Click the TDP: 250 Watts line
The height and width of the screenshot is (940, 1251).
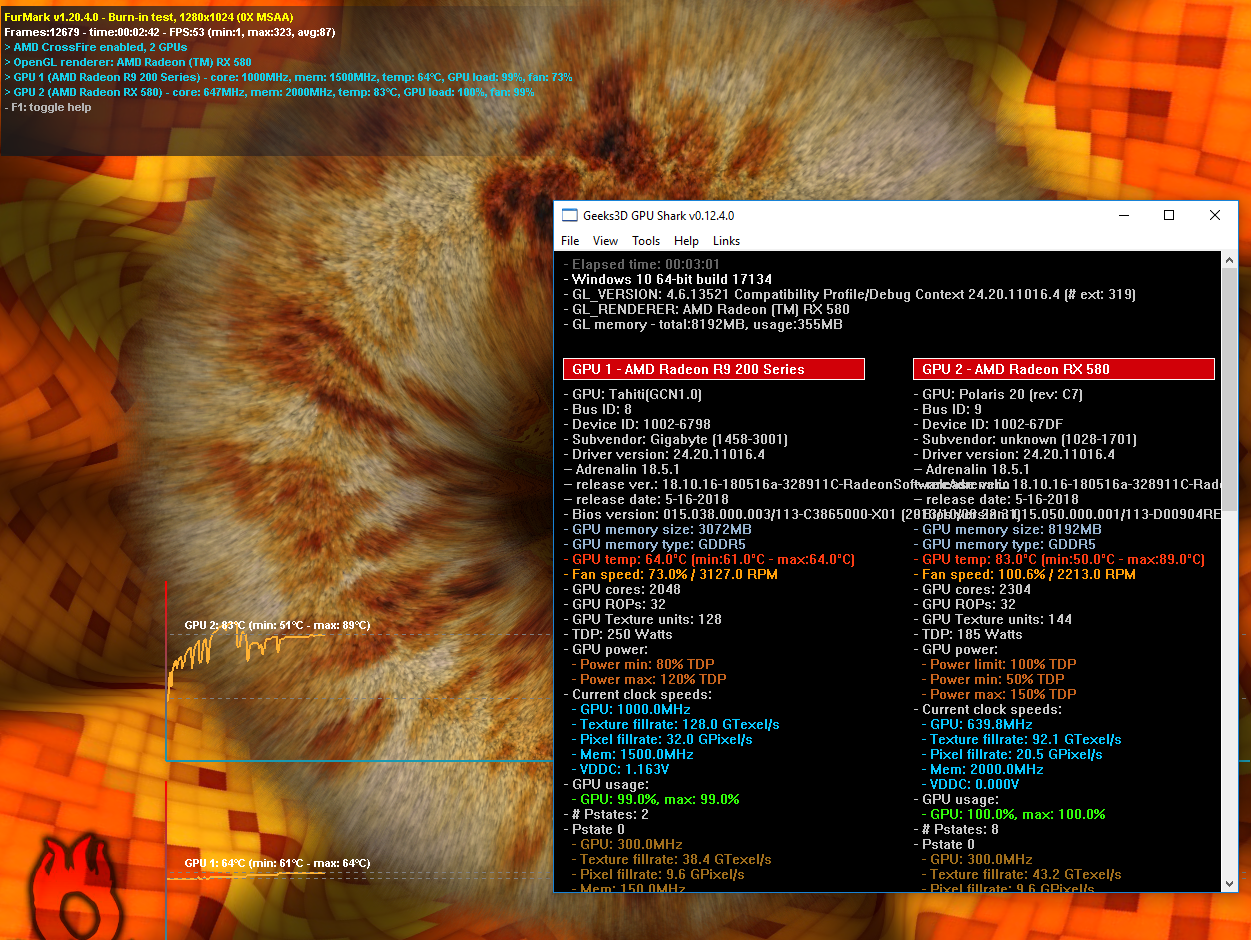[x=618, y=634]
